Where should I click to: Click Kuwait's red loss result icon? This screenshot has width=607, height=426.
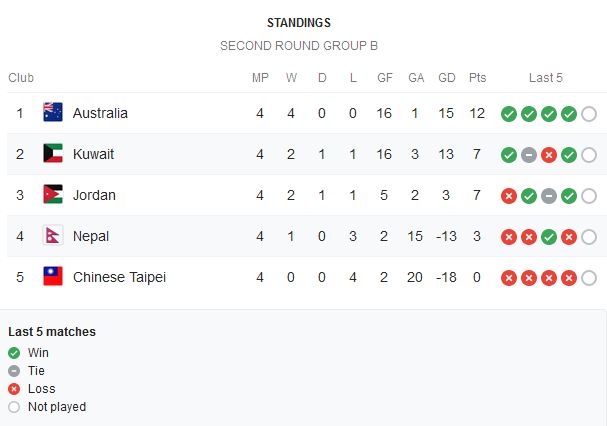(x=549, y=155)
